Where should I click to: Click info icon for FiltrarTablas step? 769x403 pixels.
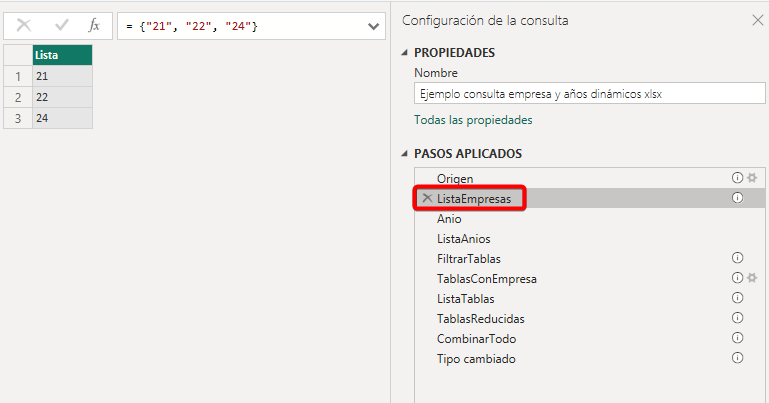click(738, 258)
